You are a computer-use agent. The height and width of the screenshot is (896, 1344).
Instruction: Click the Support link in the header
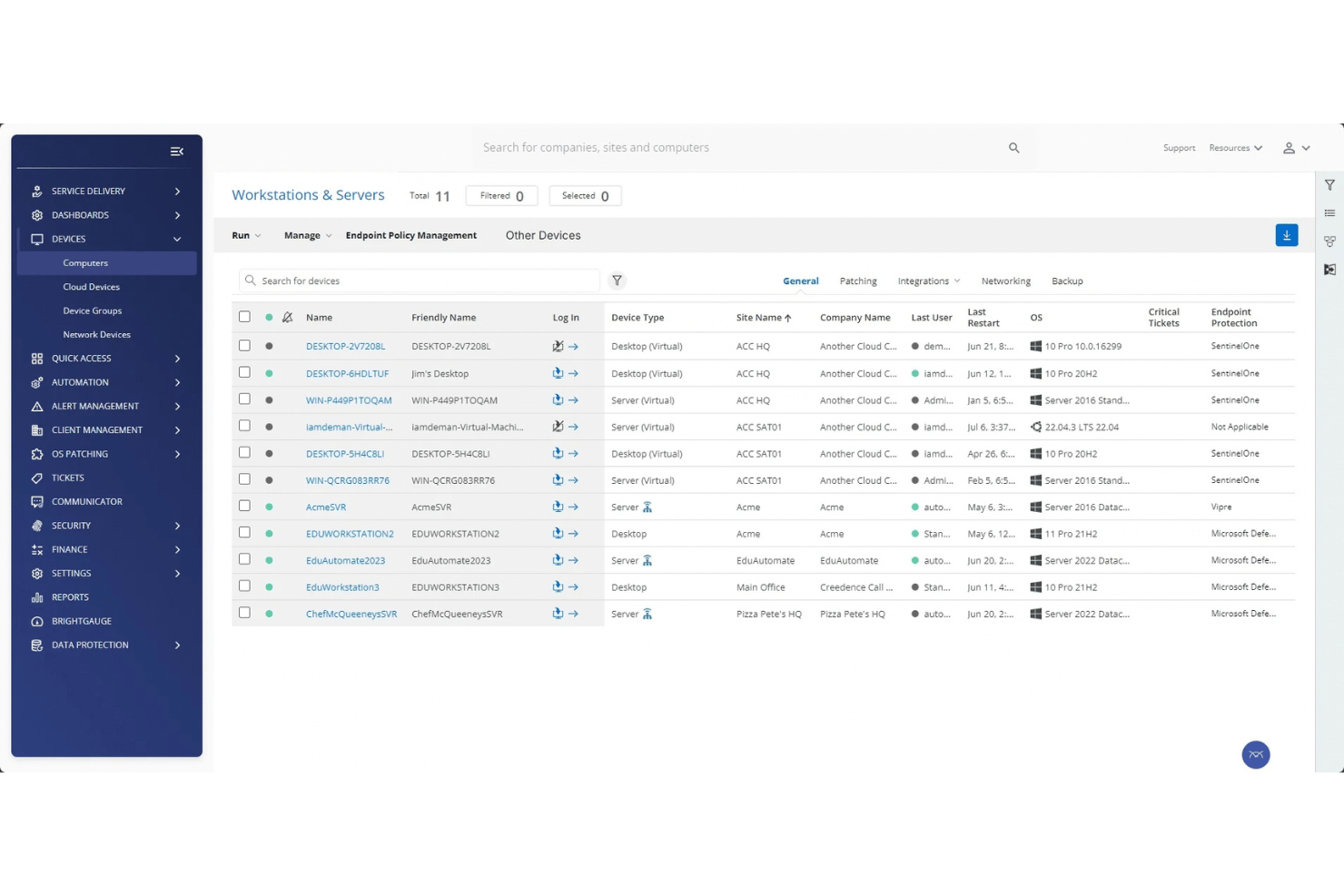click(1179, 148)
